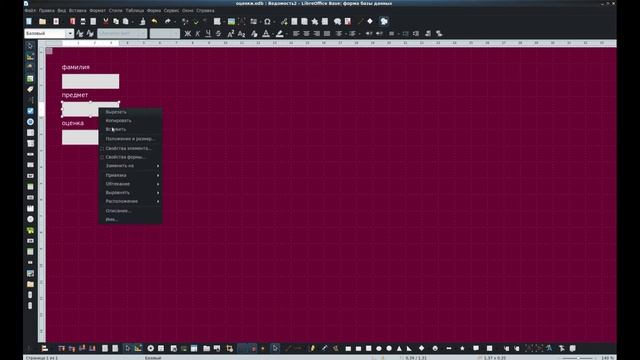Click the redo arrow icon
The image size is (640, 360).
[x=168, y=21]
